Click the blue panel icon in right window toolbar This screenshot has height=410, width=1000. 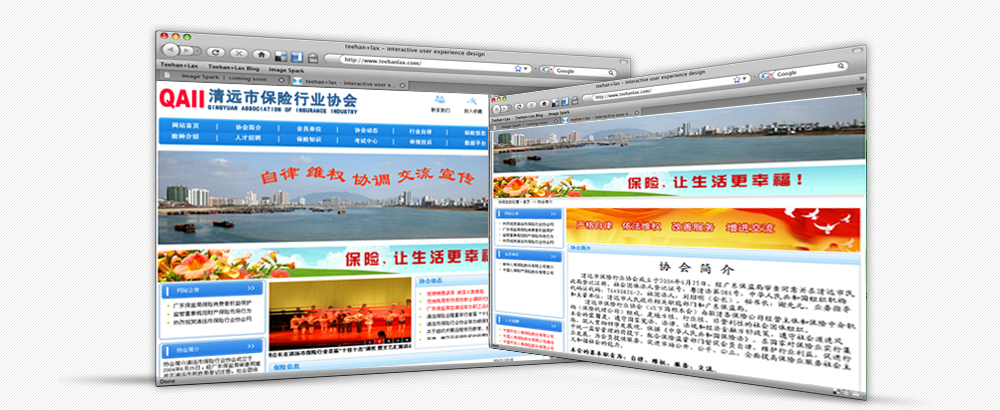pyautogui.click(x=564, y=101)
